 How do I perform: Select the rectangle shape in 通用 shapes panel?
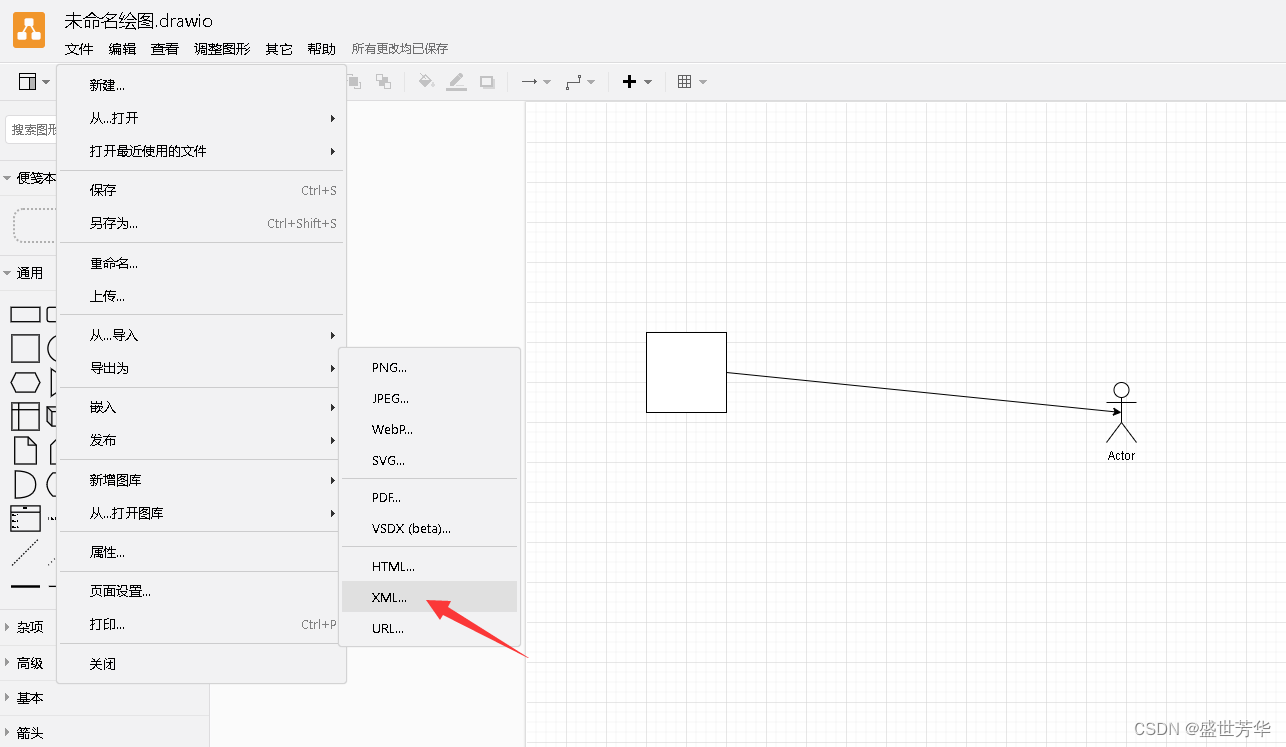[26, 313]
